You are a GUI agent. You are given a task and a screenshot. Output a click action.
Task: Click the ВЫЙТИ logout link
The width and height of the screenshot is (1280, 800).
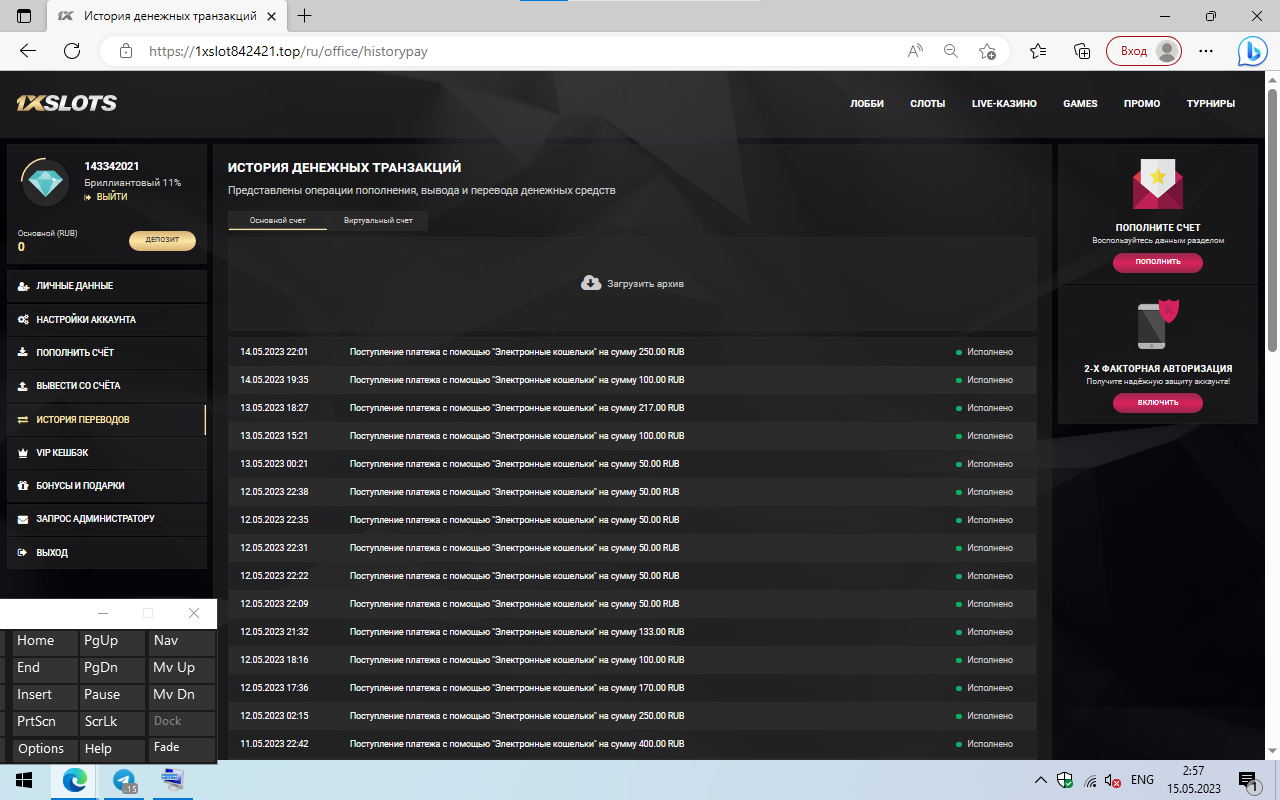pos(106,197)
